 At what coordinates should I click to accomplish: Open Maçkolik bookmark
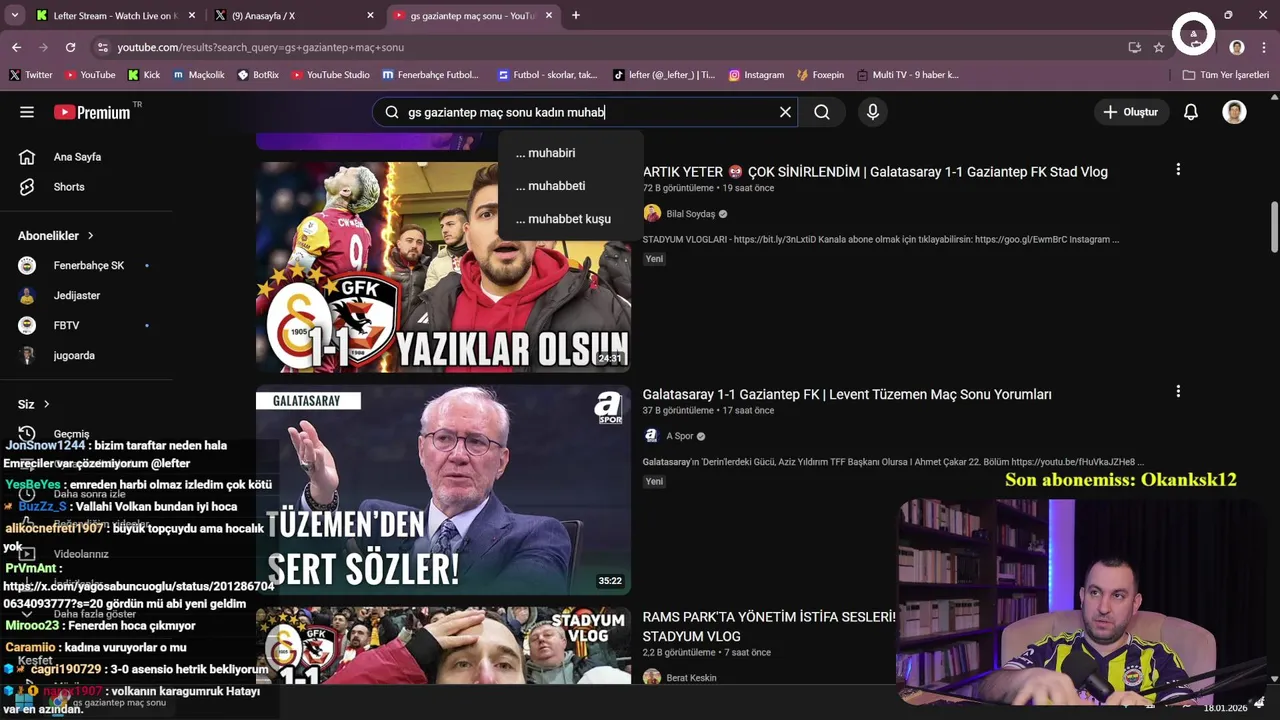pos(198,75)
